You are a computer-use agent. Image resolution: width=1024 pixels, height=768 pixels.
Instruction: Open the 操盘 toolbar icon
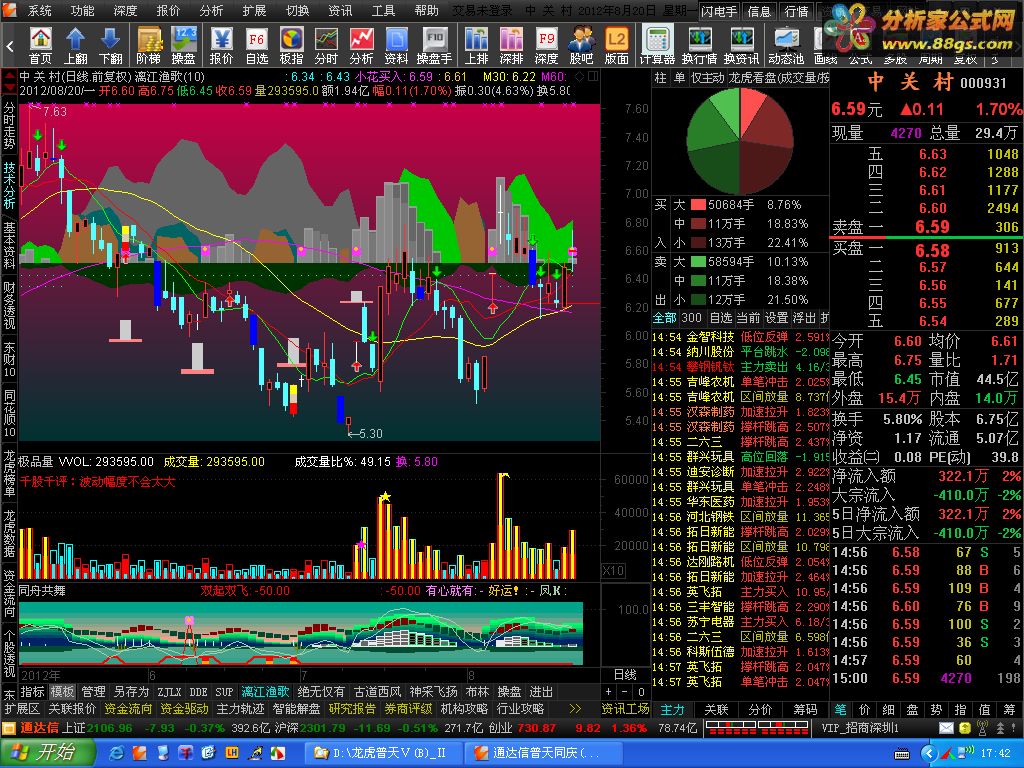click(x=184, y=45)
